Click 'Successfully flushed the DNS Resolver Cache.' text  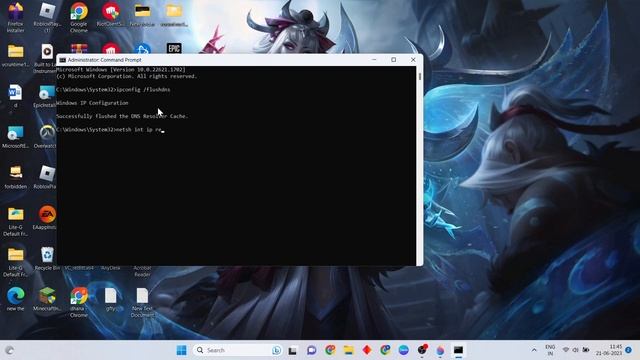tap(122, 116)
